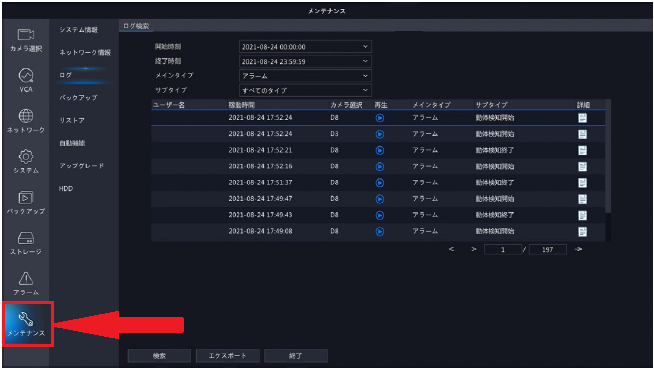View details of 17:52:21 entry
Image resolution: width=654 pixels, height=368 pixels.
click(x=583, y=151)
